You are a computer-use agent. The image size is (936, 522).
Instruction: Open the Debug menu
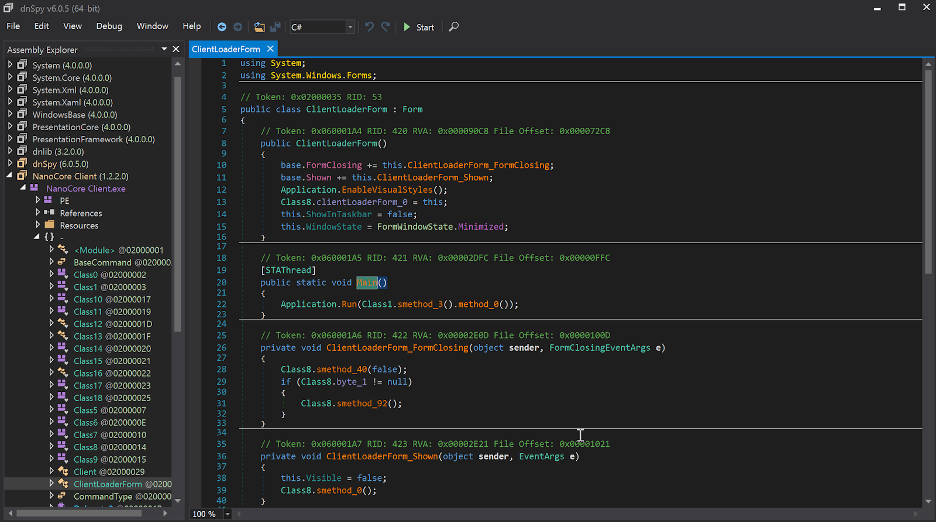[x=109, y=26]
